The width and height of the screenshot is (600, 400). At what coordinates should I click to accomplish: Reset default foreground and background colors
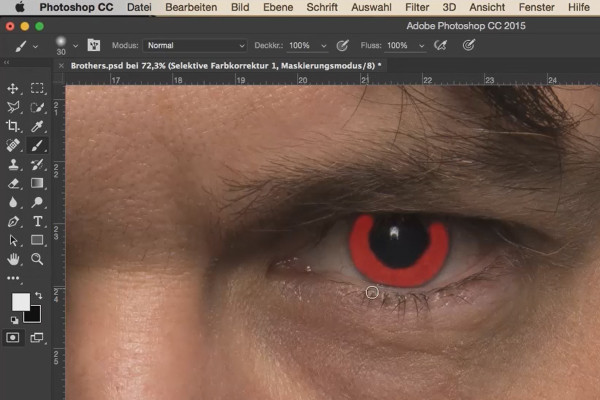[x=14, y=320]
